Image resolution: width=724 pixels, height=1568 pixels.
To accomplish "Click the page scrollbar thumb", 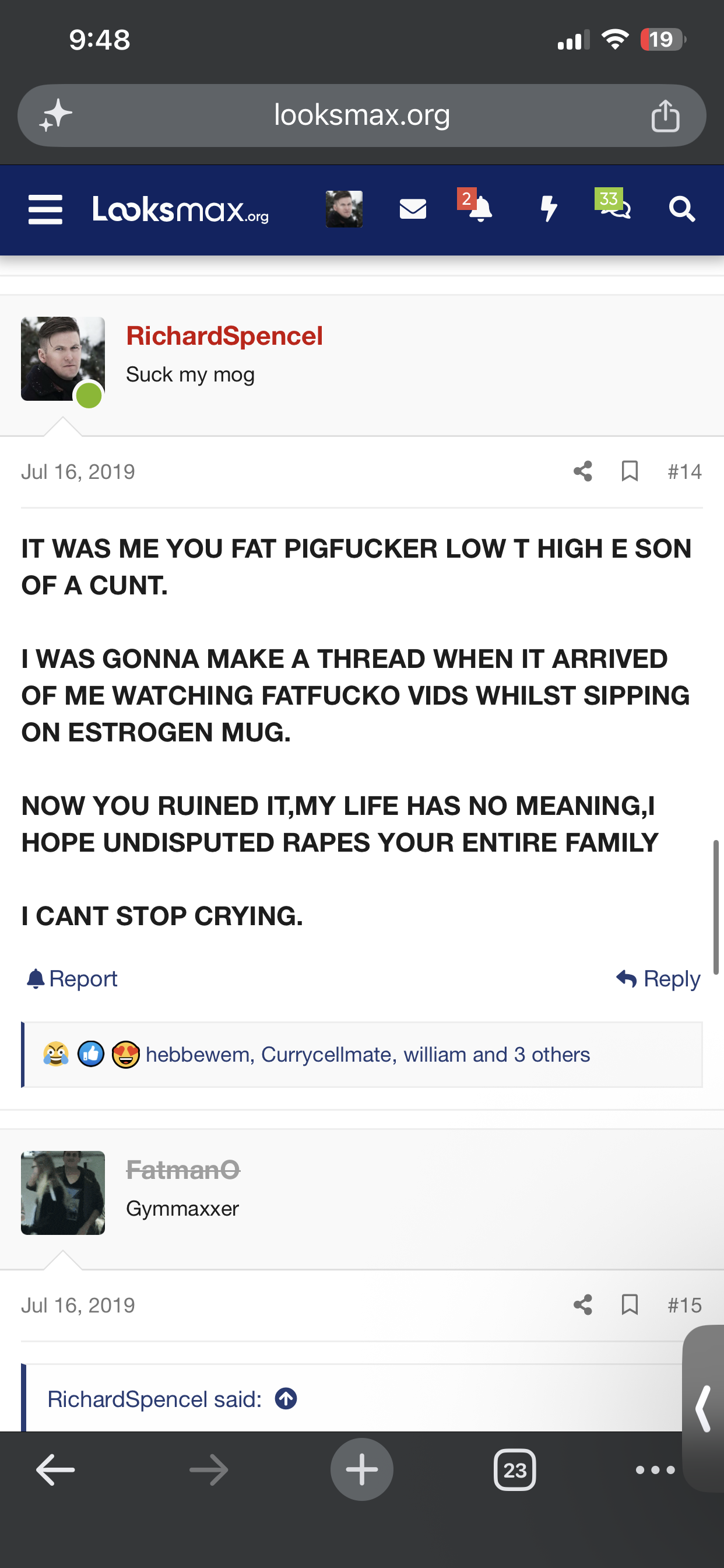I will [716, 907].
